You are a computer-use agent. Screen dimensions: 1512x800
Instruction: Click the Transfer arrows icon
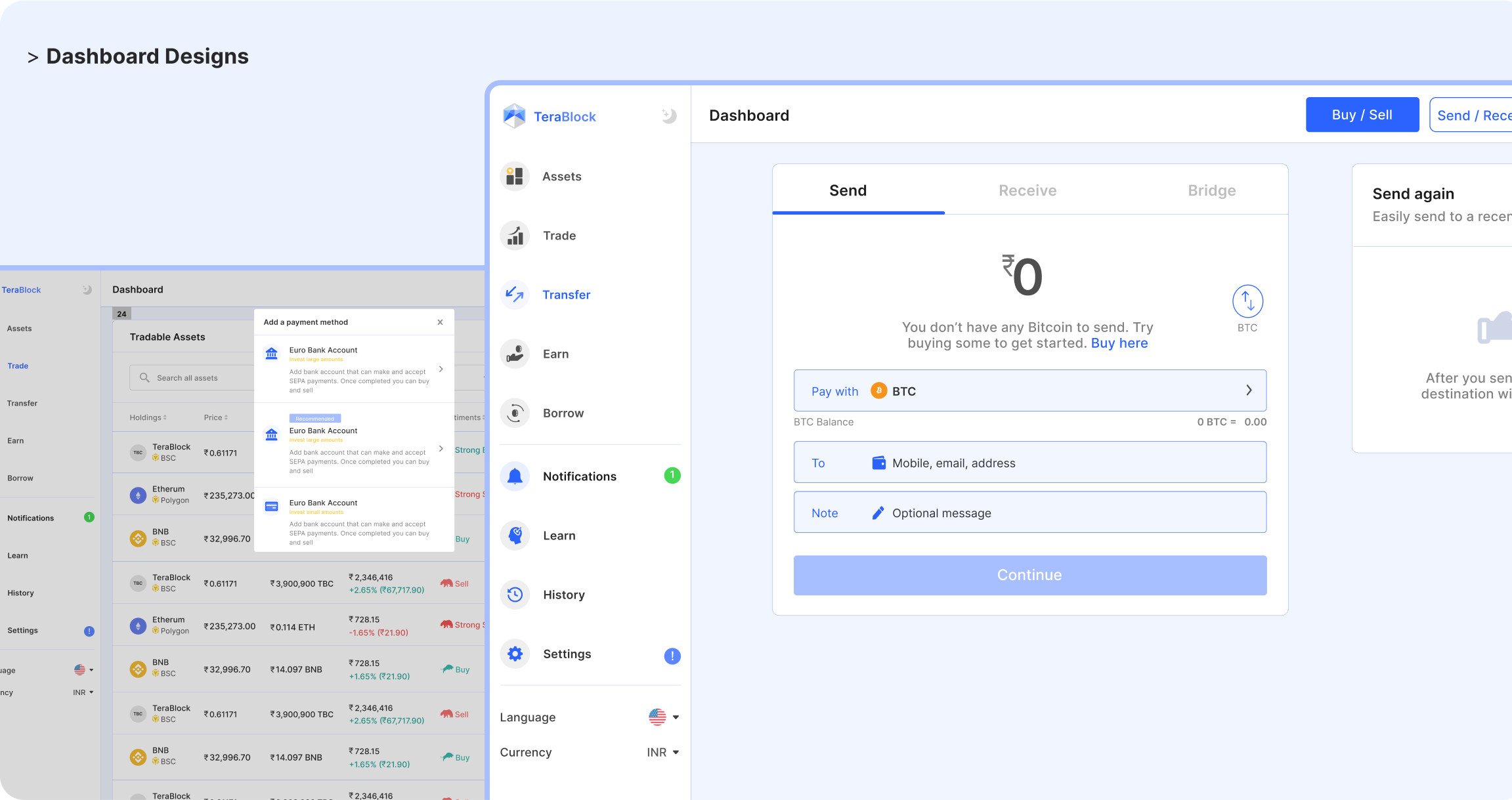coord(515,295)
